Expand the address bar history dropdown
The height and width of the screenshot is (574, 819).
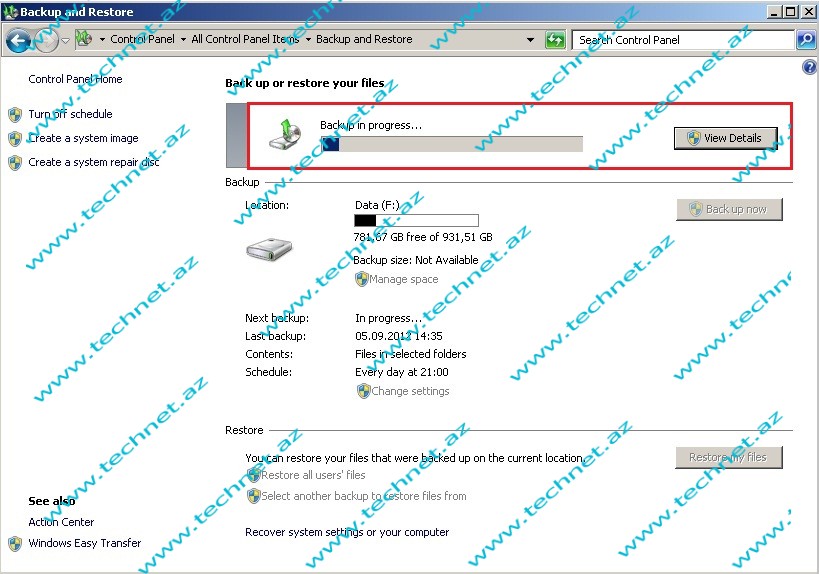coord(531,40)
